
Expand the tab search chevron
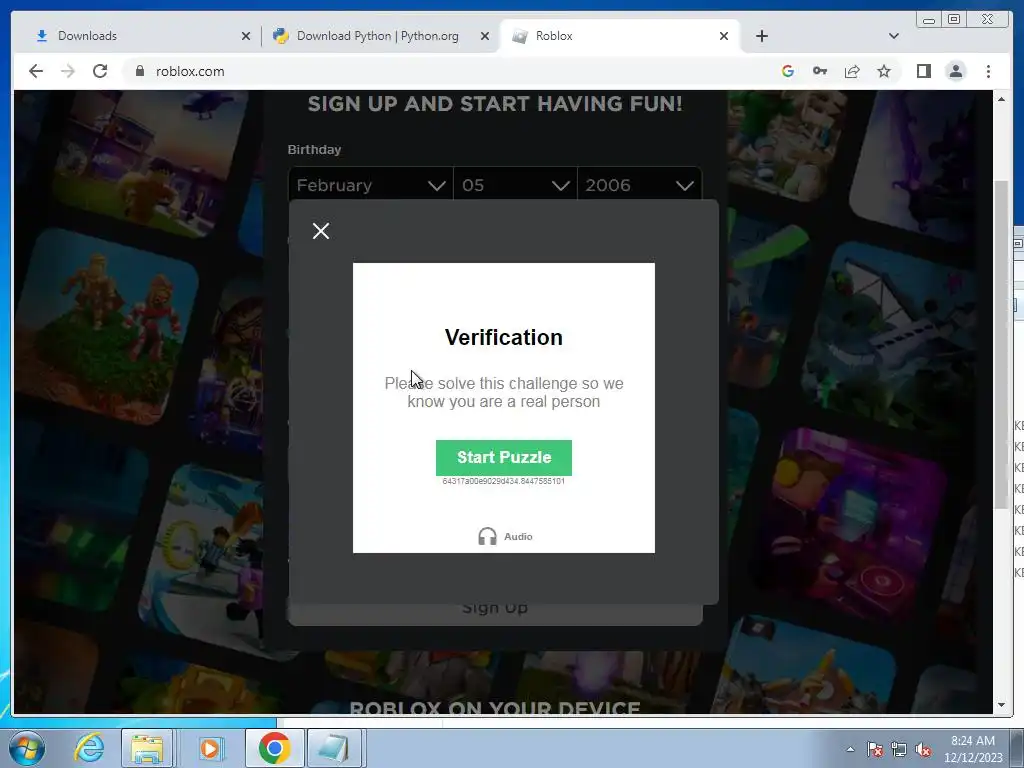click(894, 36)
